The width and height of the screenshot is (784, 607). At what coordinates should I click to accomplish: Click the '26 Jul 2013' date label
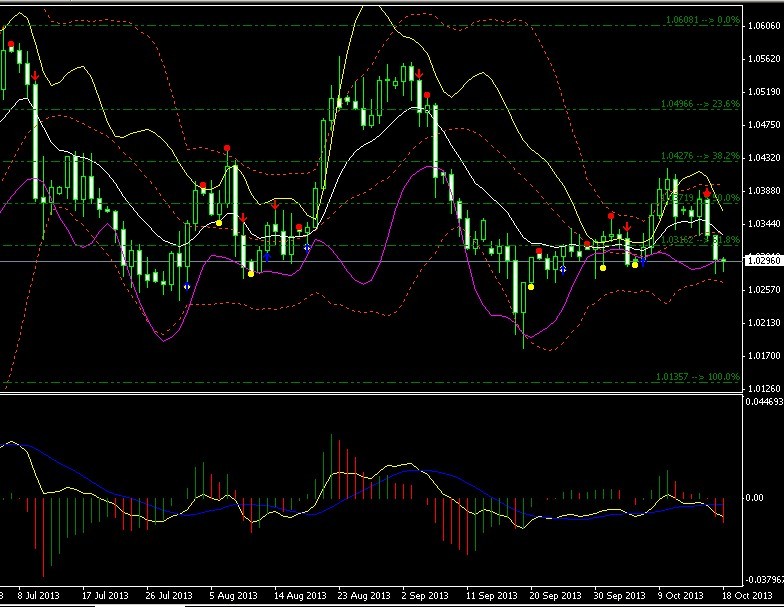(169, 596)
